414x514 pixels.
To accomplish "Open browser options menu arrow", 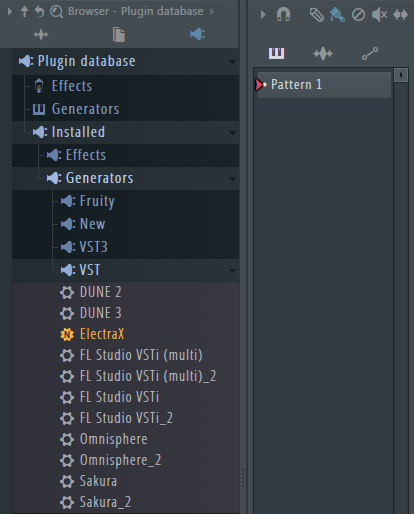I will point(10,12).
